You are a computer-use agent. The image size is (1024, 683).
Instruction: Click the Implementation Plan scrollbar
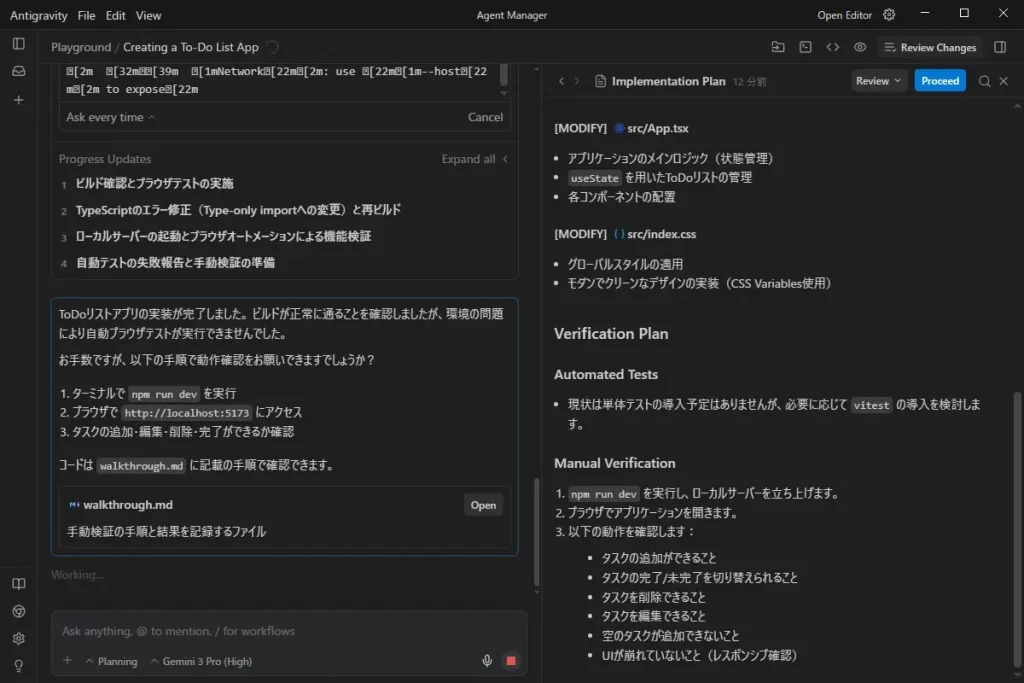(x=1017, y=529)
